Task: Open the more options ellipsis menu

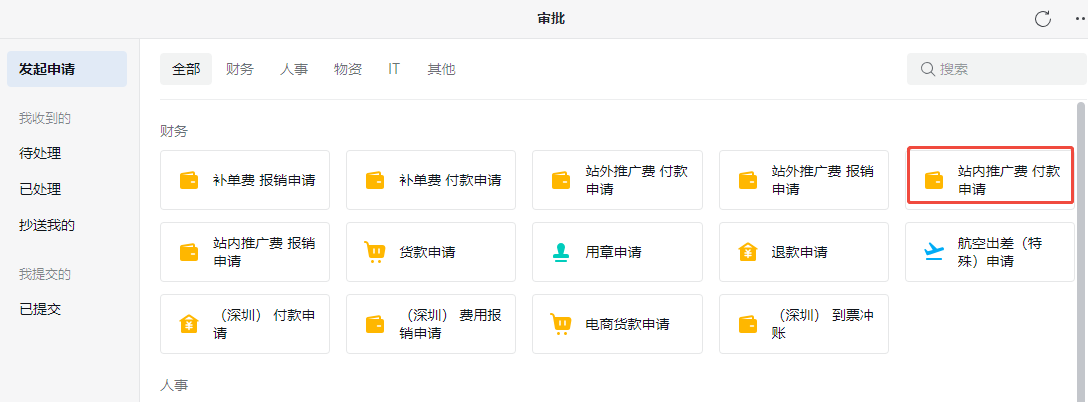Action: click(1076, 19)
